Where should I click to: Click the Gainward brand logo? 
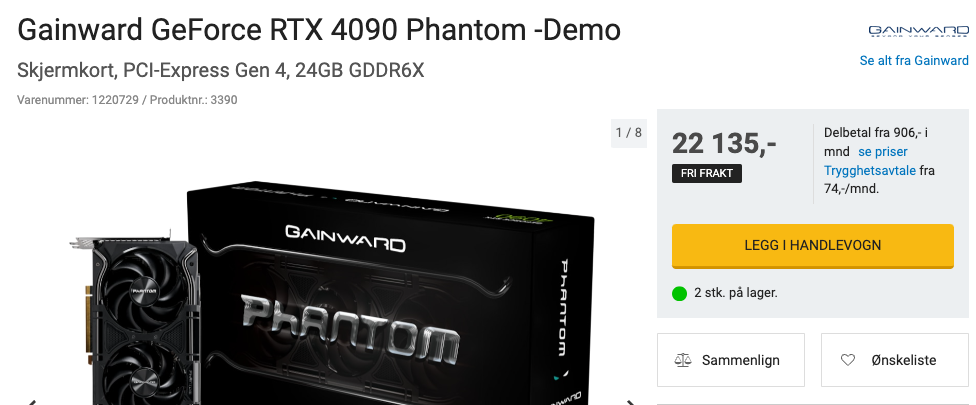click(918, 31)
